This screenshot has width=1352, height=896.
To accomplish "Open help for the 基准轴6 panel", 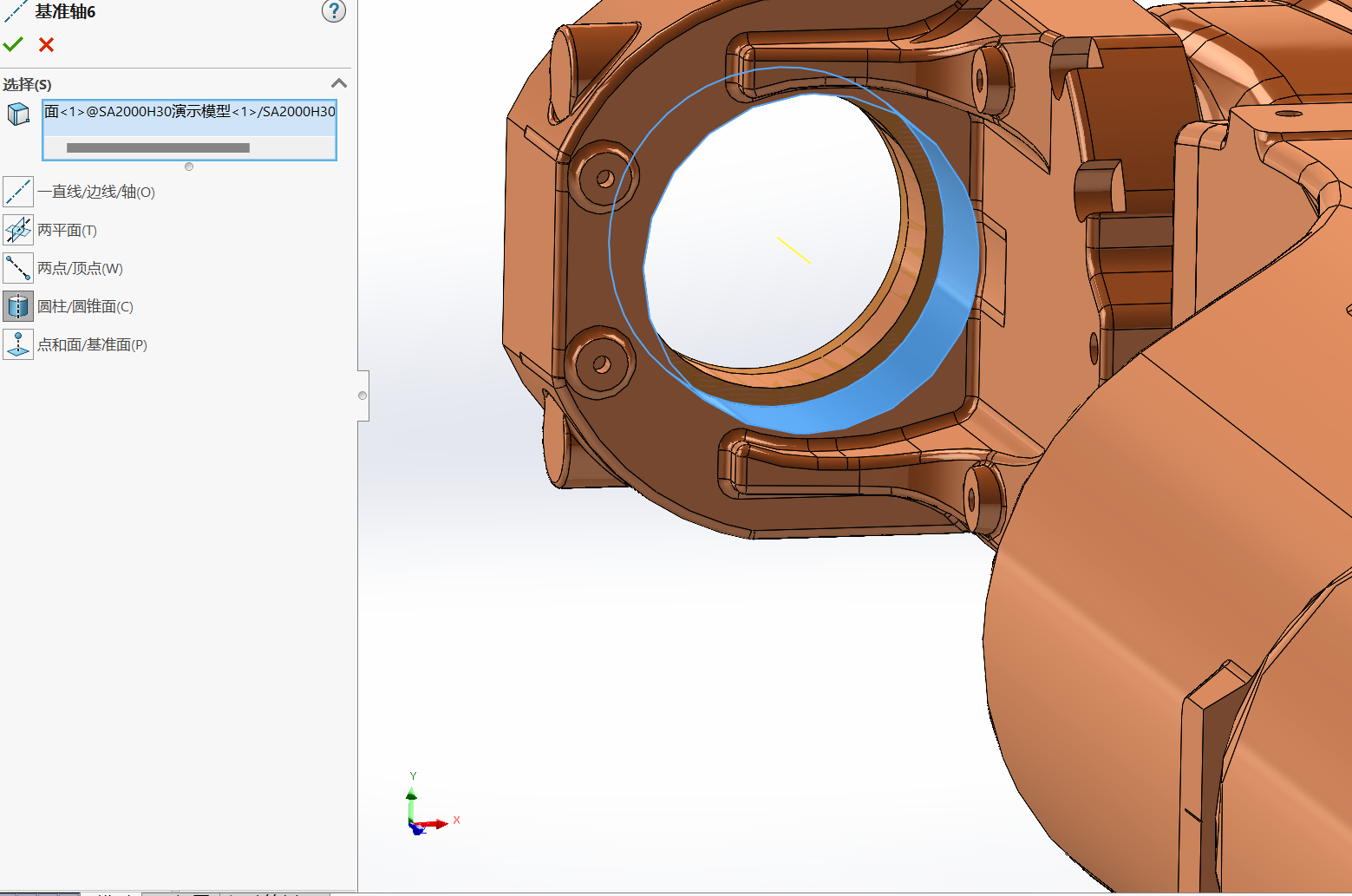I will (333, 11).
